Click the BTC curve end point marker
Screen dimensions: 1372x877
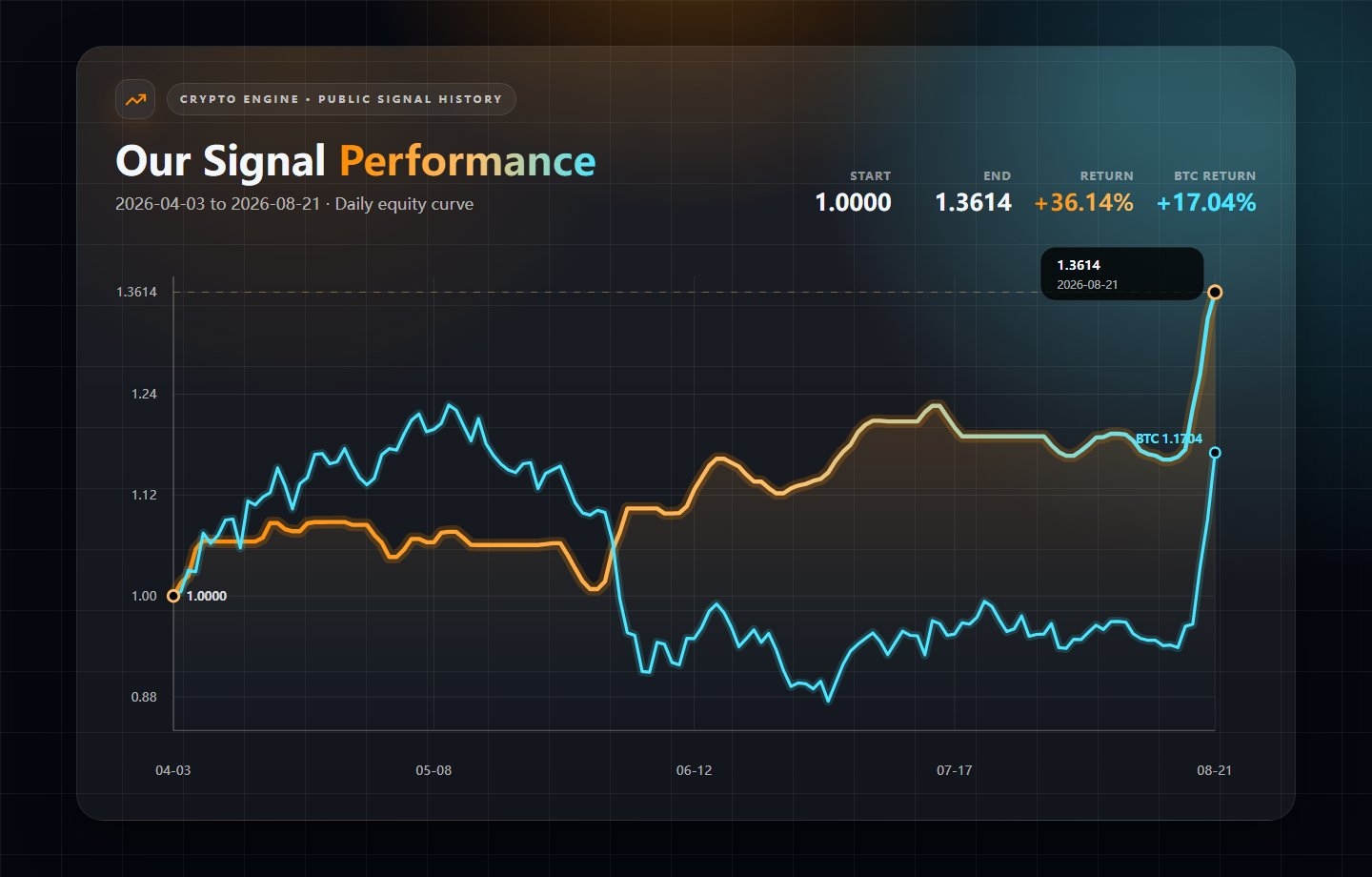pos(1215,453)
